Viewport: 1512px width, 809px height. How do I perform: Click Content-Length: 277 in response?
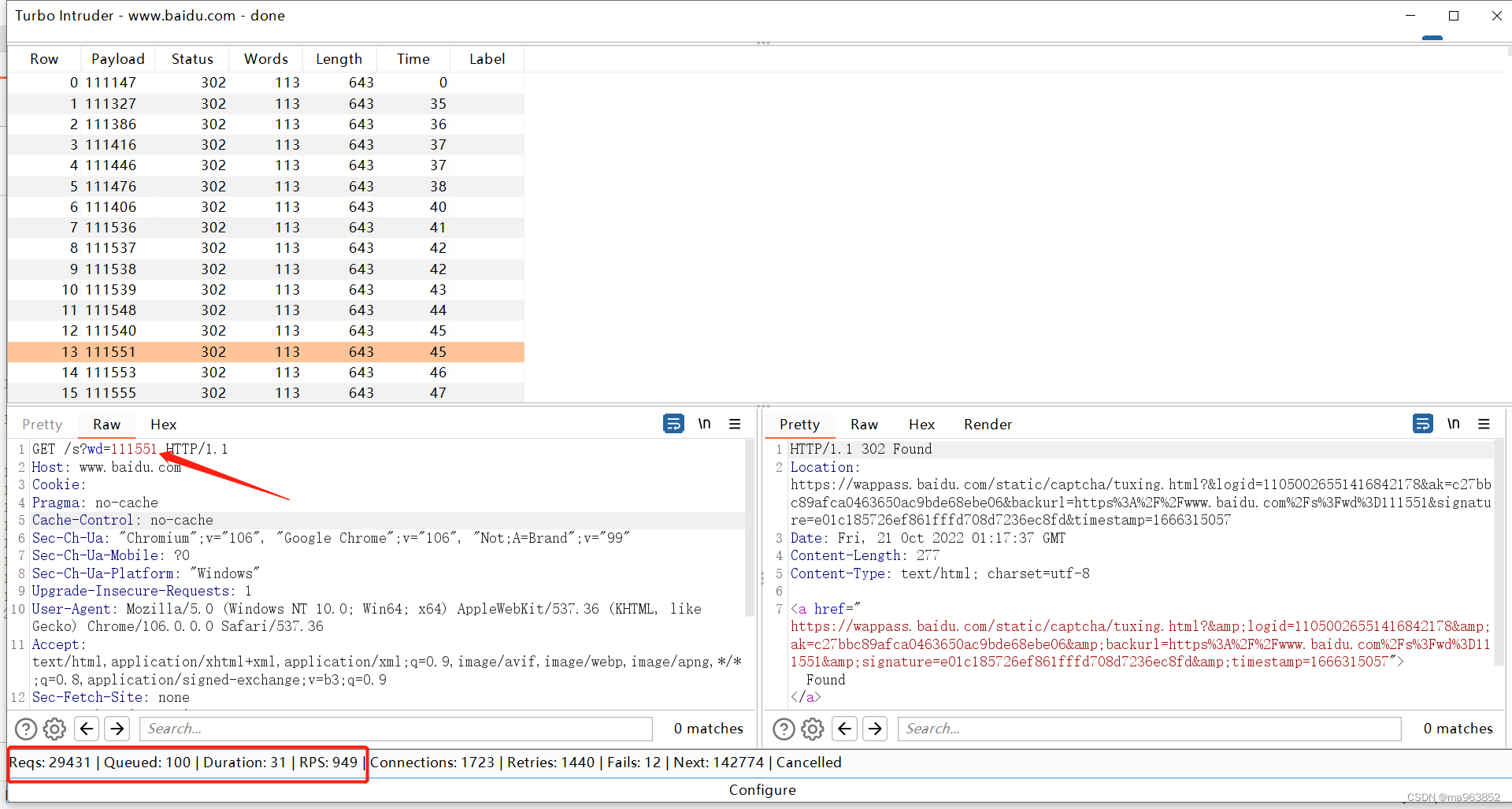[x=865, y=555]
